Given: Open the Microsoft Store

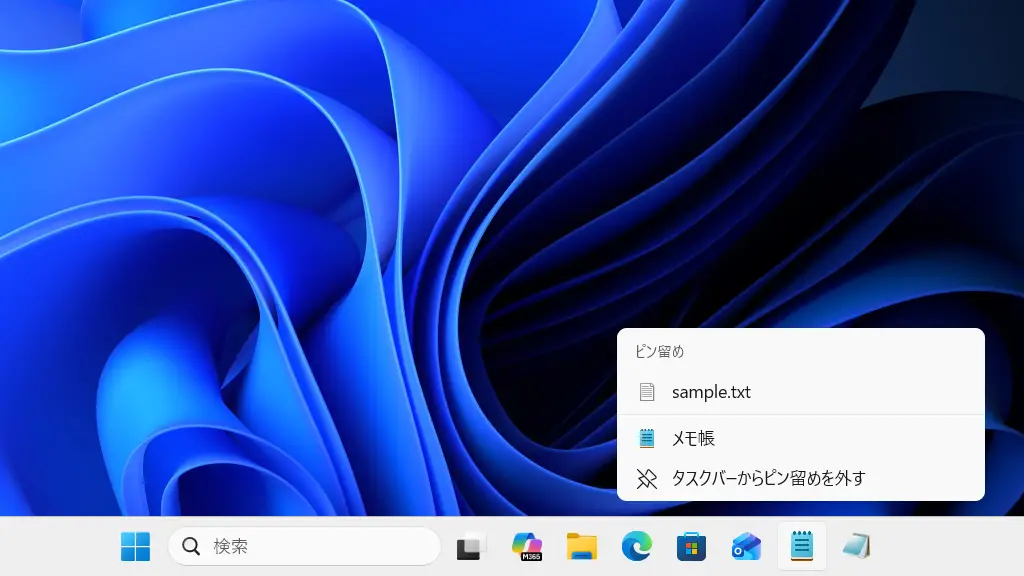Looking at the screenshot, I should [x=691, y=546].
